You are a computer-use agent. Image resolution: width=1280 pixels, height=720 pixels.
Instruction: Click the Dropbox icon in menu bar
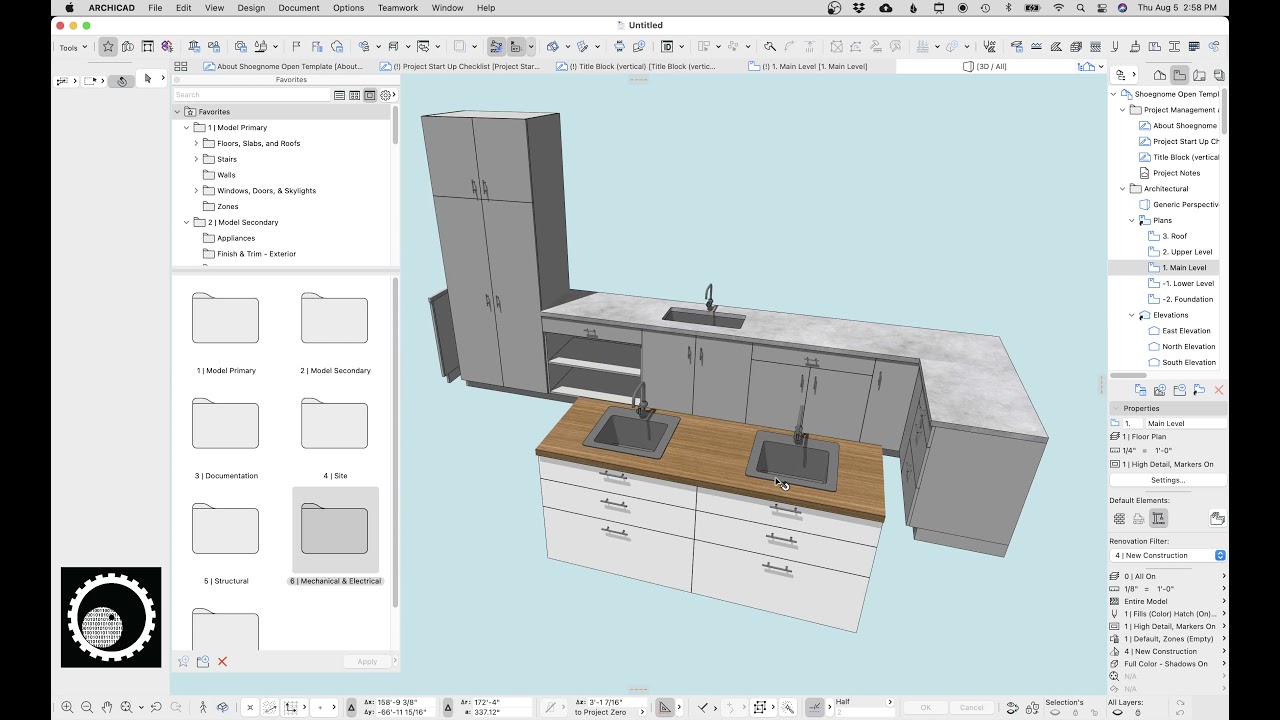click(860, 8)
